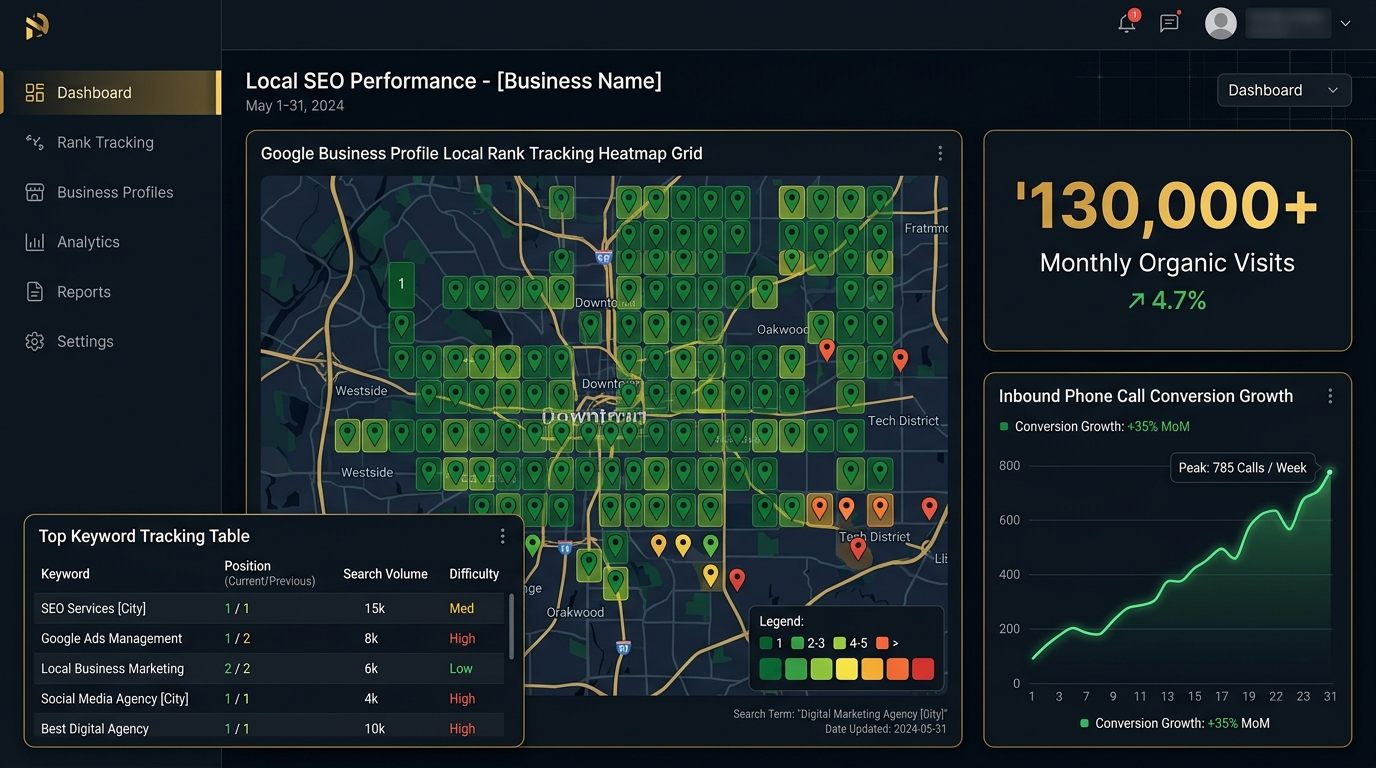Viewport: 1376px width, 768px height.
Task: Click the red pin beside the Oakwood label
Action: click(x=827, y=349)
